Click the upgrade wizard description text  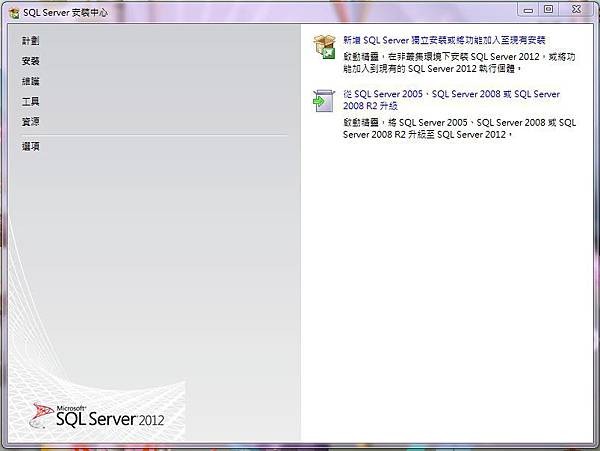[459, 129]
